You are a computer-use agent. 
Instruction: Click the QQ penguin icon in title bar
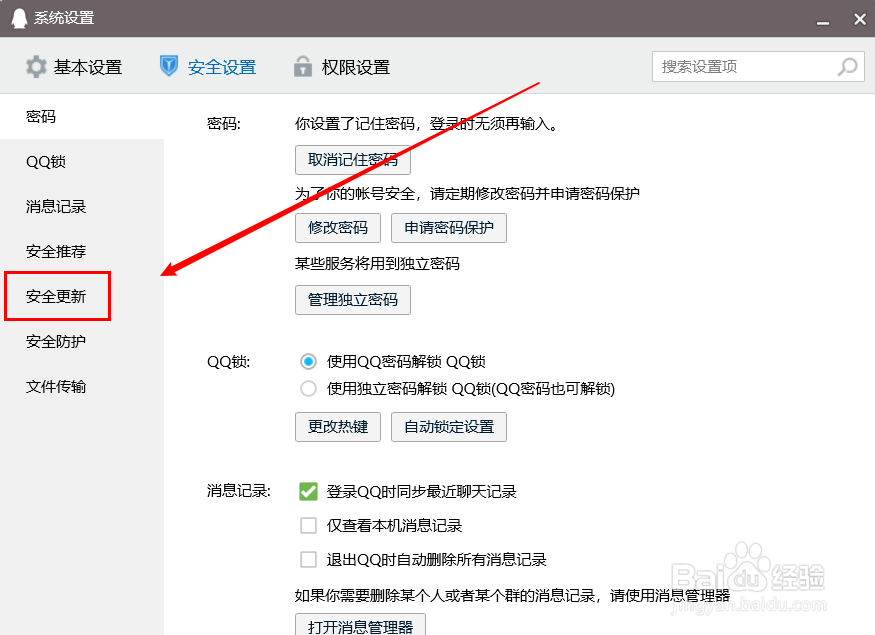(20, 18)
